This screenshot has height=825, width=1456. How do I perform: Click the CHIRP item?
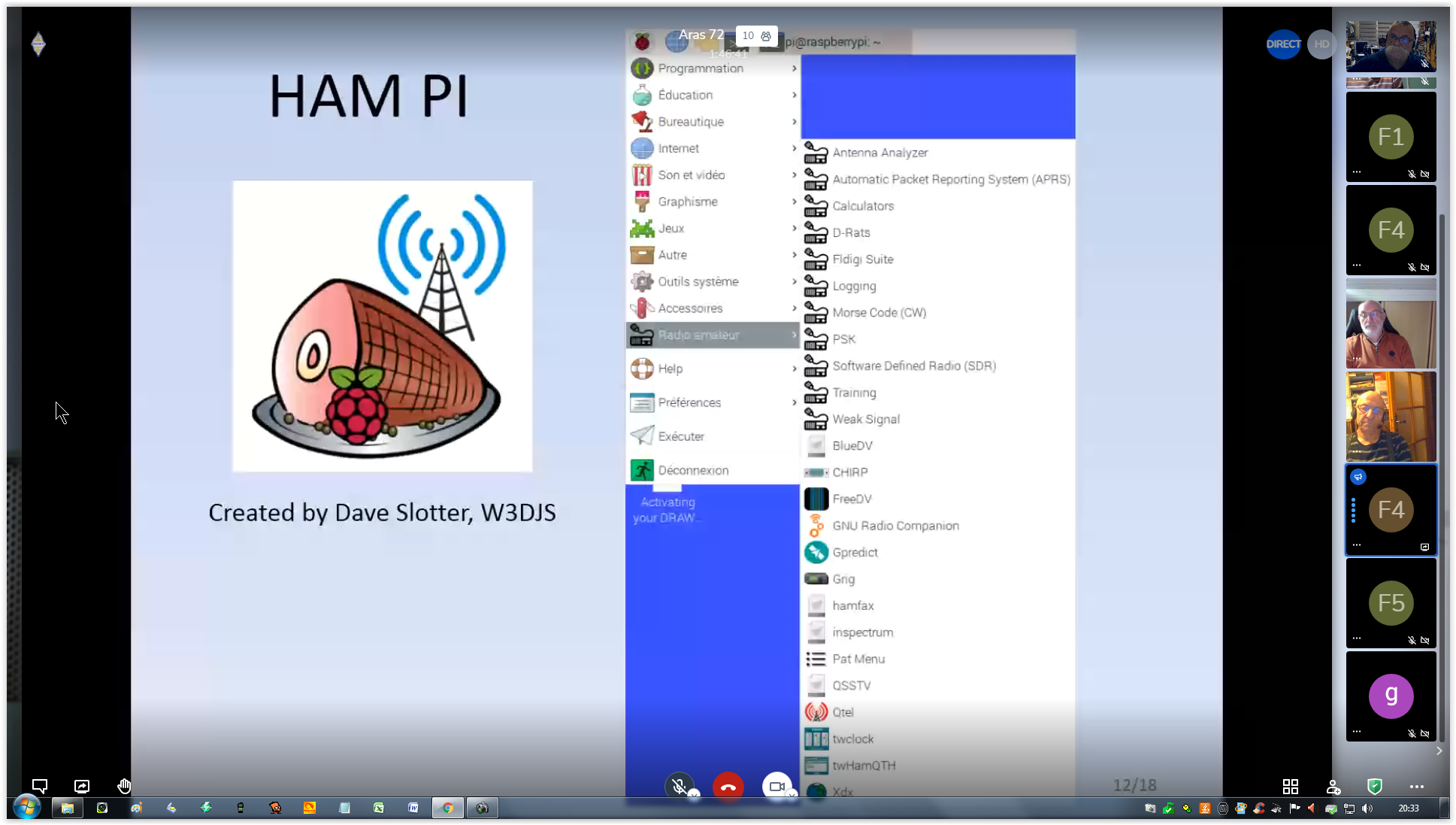[938, 472]
